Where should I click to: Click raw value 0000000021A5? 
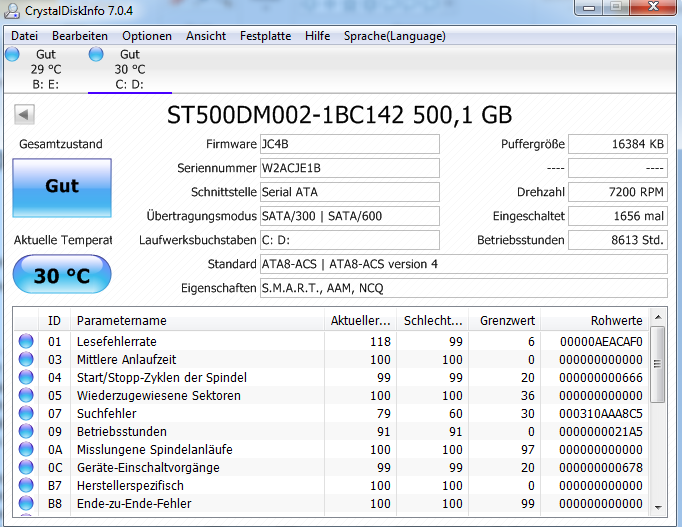tap(601, 431)
